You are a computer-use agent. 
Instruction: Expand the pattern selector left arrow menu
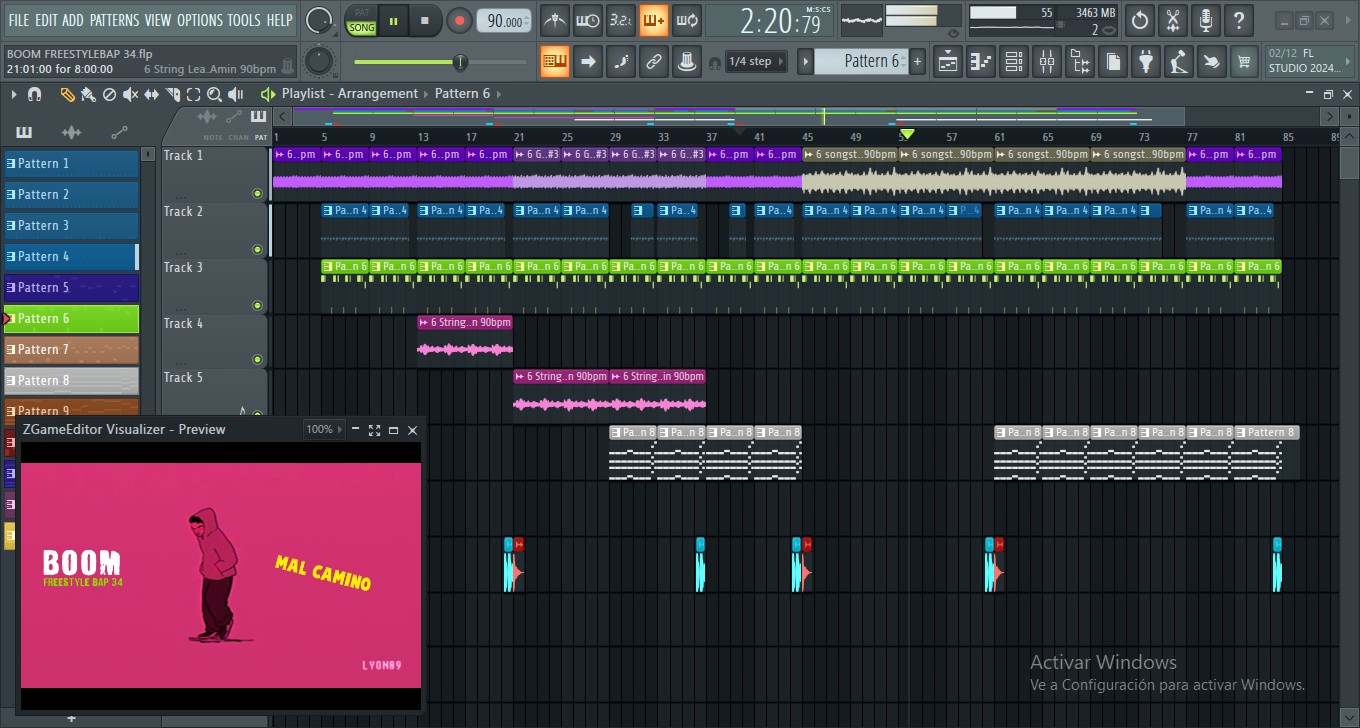click(x=805, y=62)
